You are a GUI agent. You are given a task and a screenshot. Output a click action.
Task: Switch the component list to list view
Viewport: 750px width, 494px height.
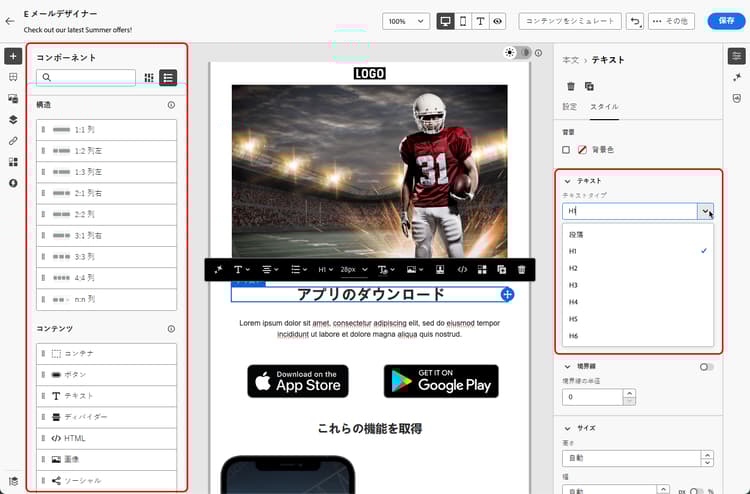coord(168,77)
